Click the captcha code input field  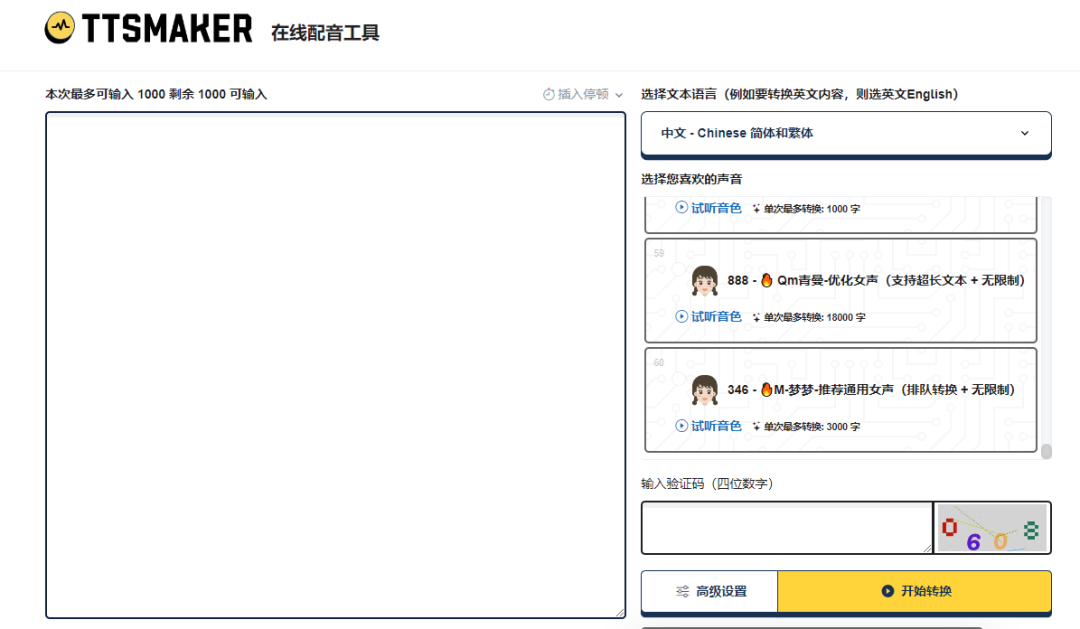tap(787, 528)
